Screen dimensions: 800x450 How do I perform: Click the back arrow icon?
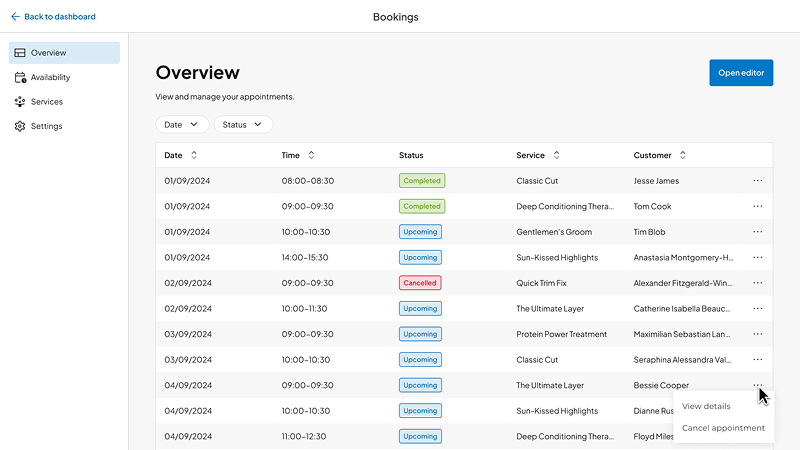click(x=15, y=17)
